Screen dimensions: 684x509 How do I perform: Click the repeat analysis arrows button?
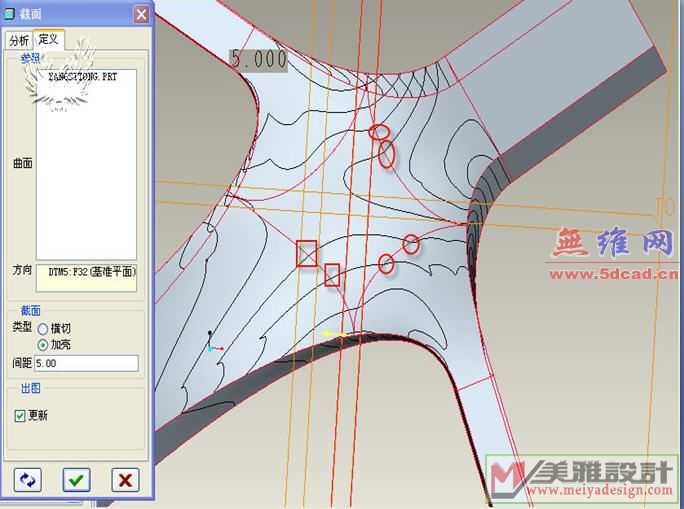(x=27, y=480)
